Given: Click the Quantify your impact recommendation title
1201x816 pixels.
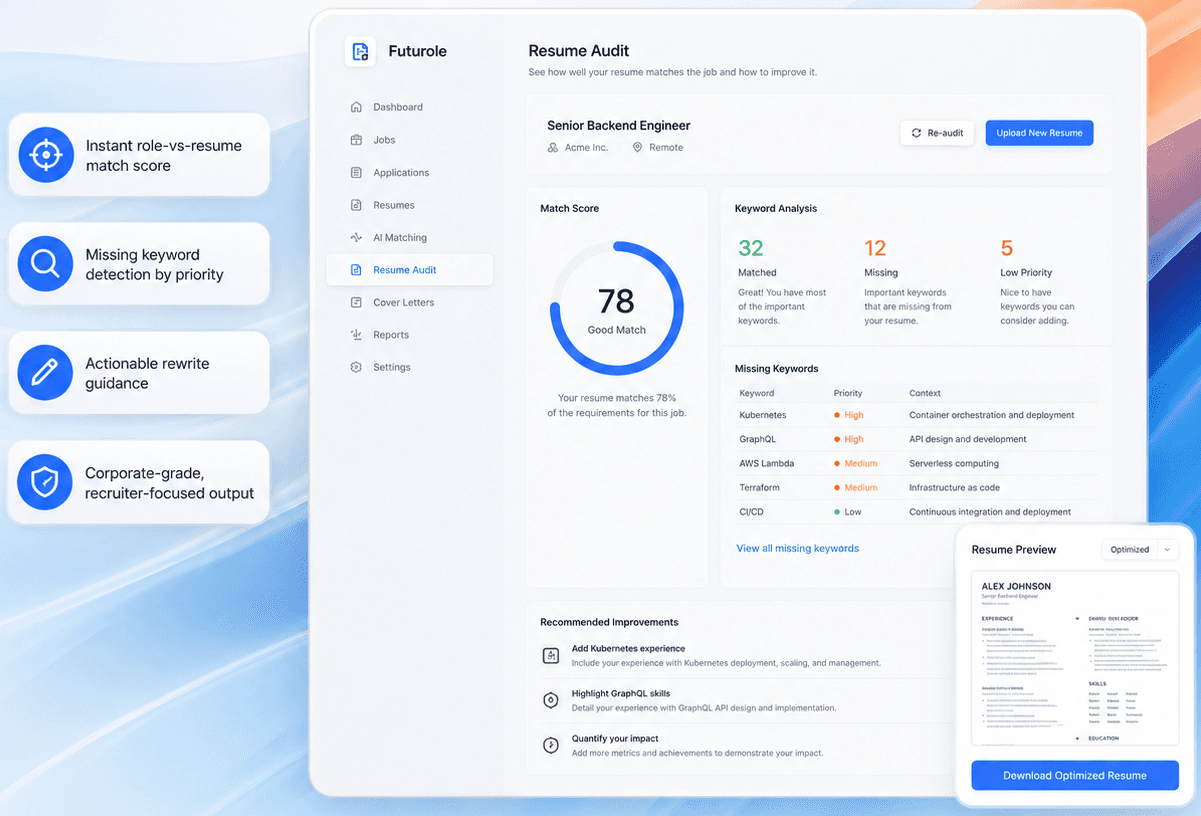Looking at the screenshot, I should click(x=615, y=738).
